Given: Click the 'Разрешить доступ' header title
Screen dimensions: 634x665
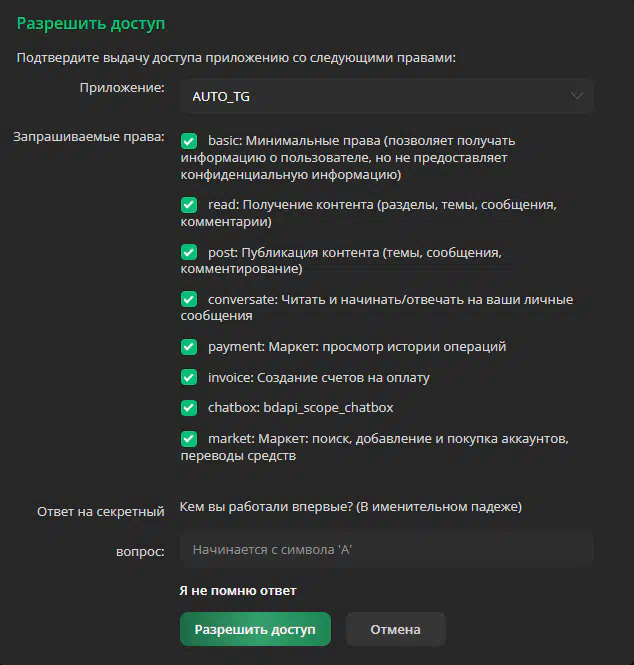Looking at the screenshot, I should (x=91, y=23).
